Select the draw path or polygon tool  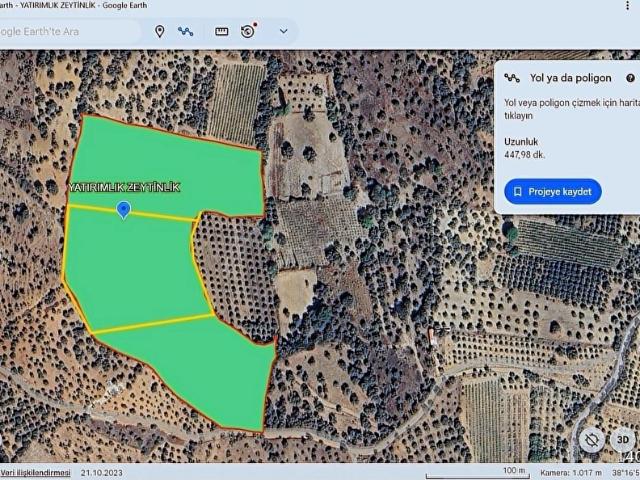coord(185,31)
